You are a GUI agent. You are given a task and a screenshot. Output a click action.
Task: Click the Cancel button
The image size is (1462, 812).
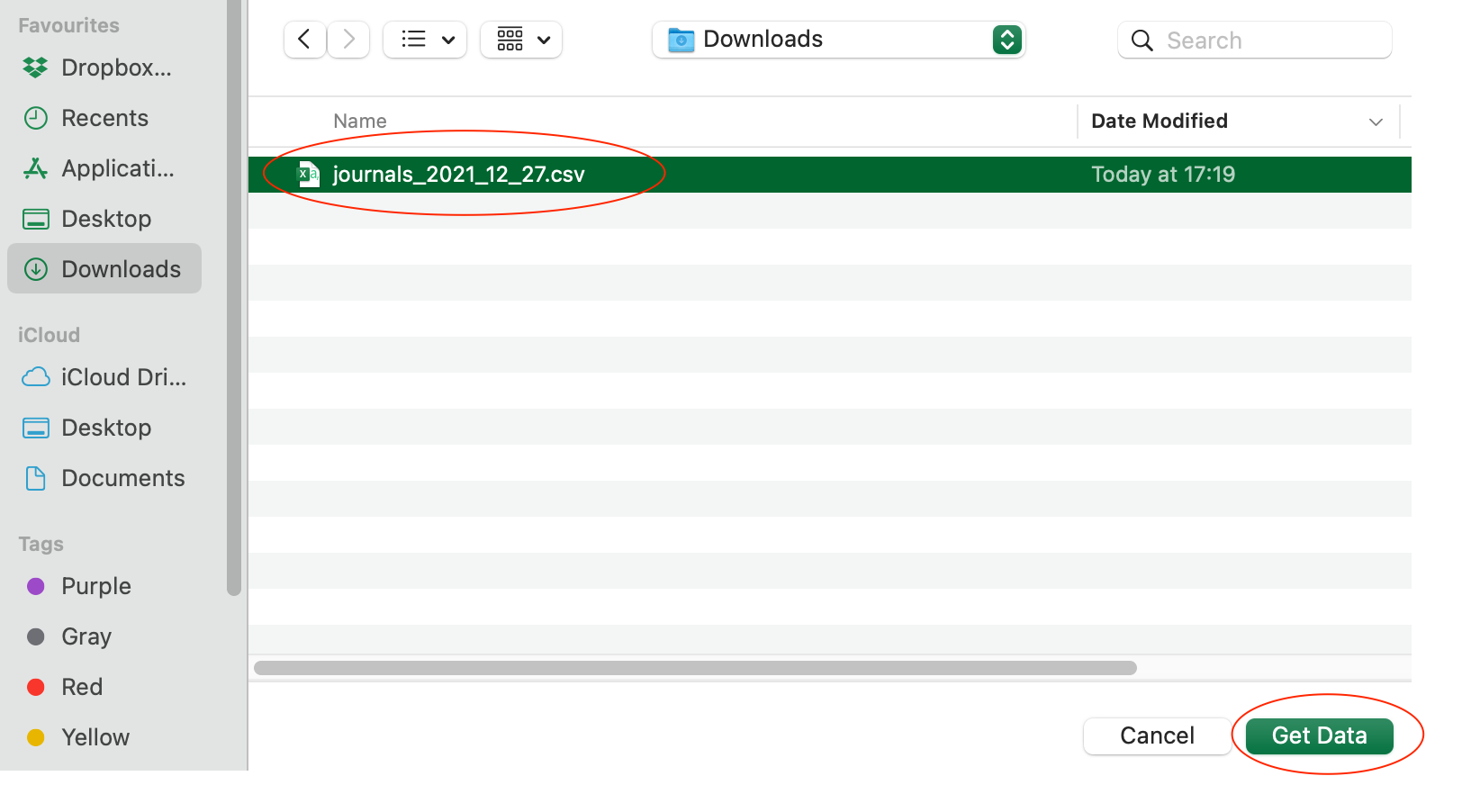pos(1157,735)
